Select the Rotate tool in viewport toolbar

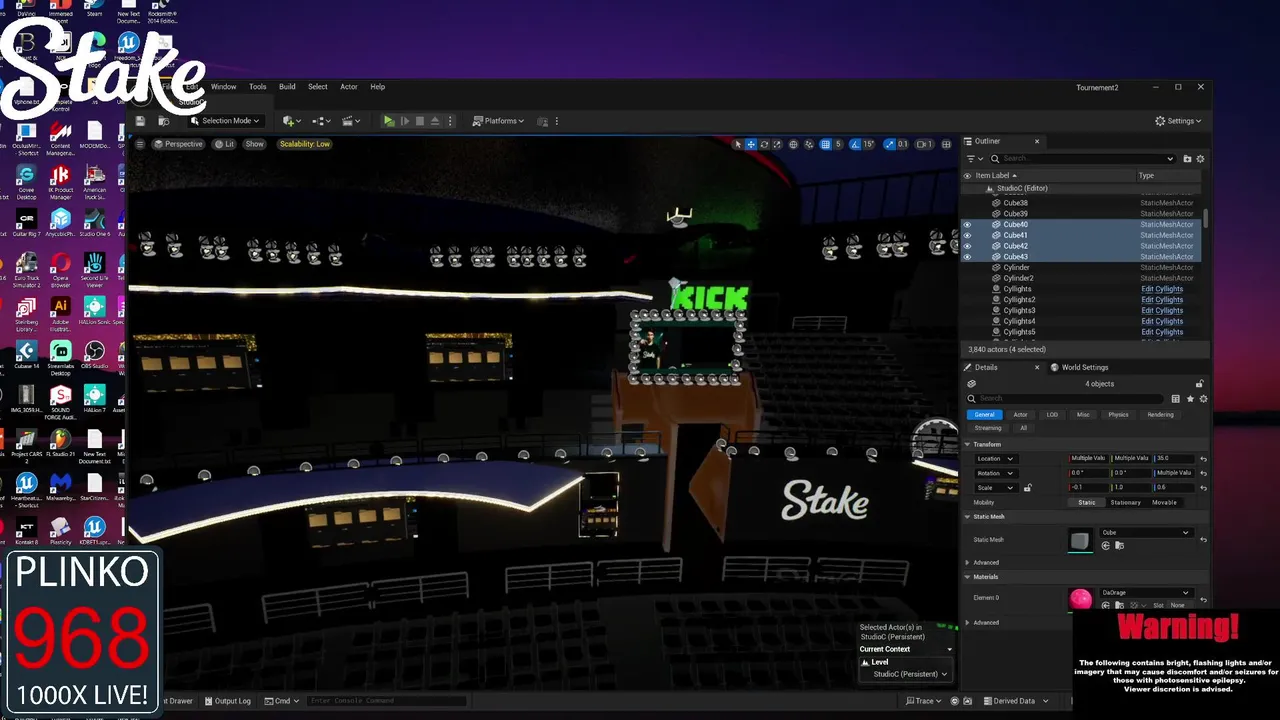pyautogui.click(x=764, y=144)
